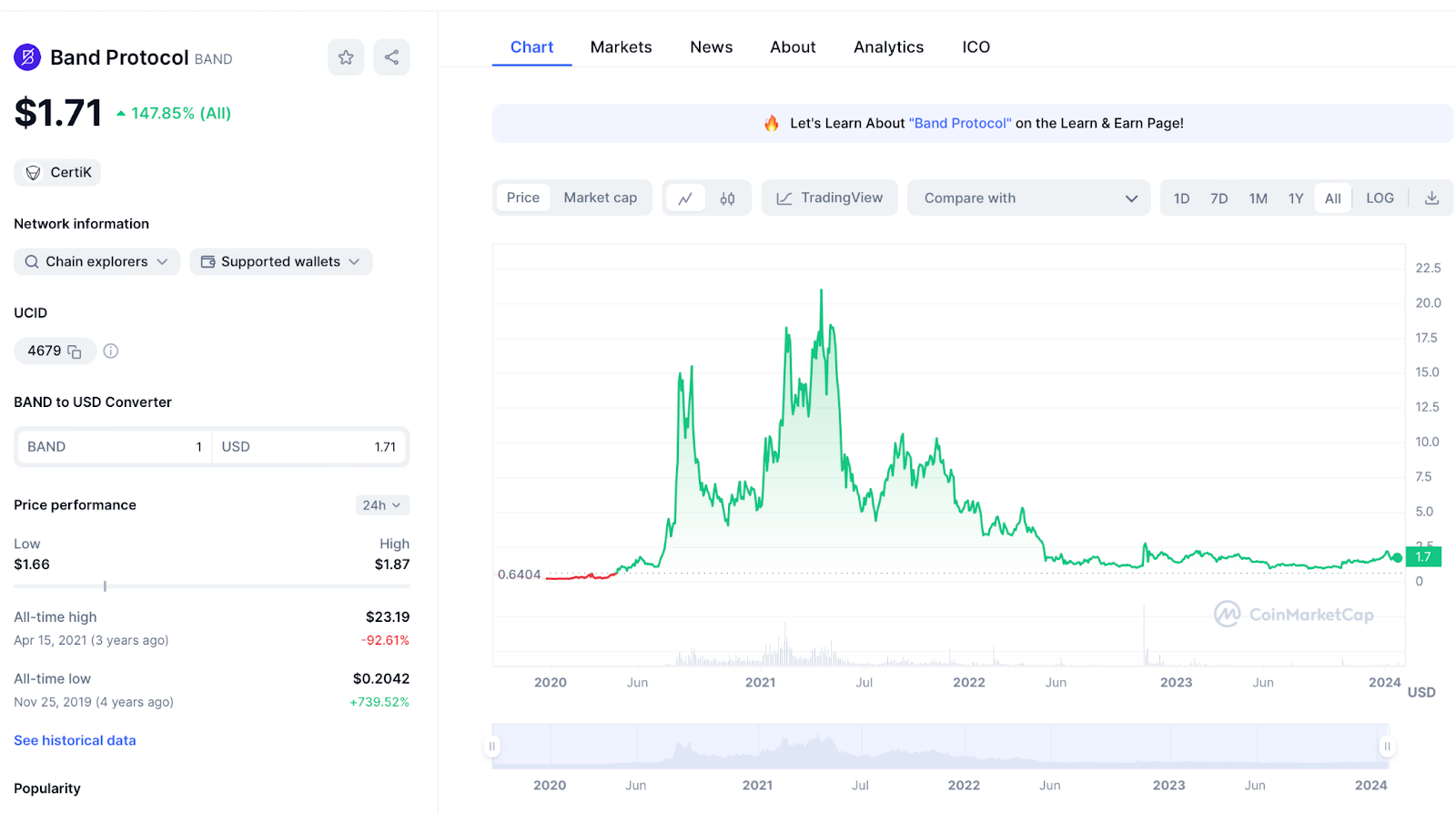Download chart data icon

tap(1431, 198)
